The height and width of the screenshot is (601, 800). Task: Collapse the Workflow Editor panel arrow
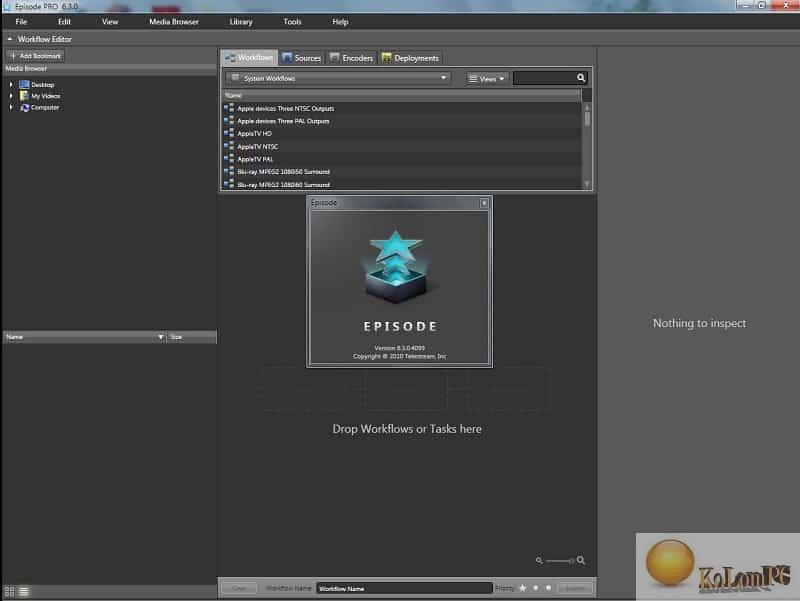tap(10, 39)
